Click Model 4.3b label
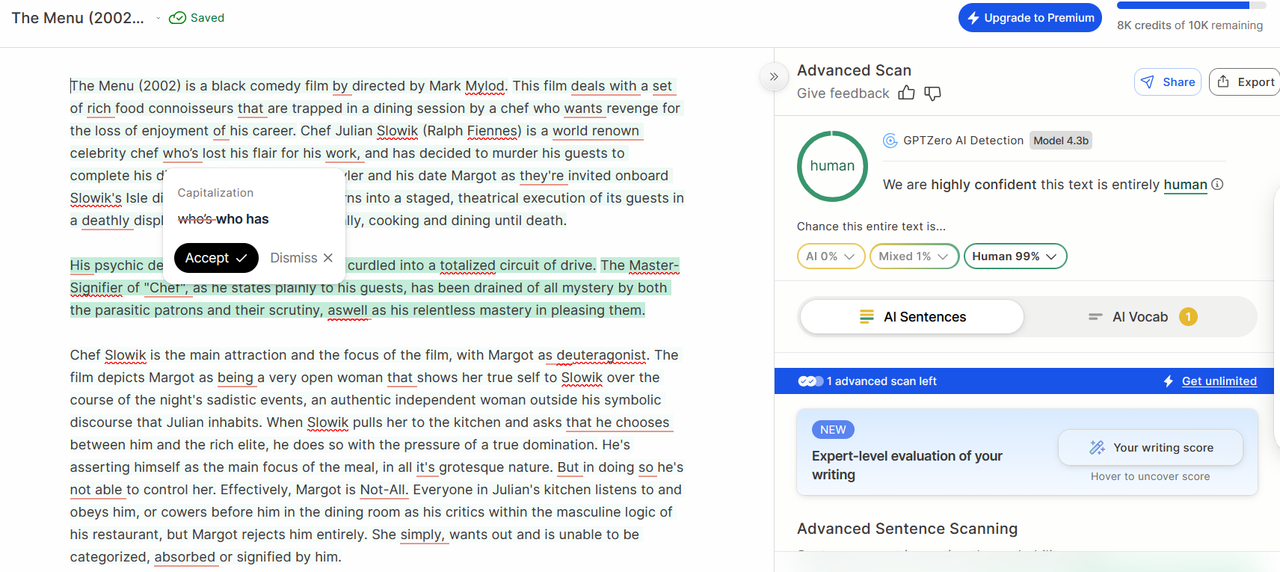The height and width of the screenshot is (572, 1280). point(1061,140)
